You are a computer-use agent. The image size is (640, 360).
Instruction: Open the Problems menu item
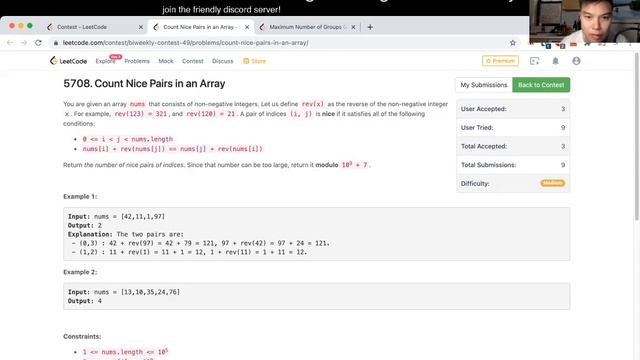[137, 61]
